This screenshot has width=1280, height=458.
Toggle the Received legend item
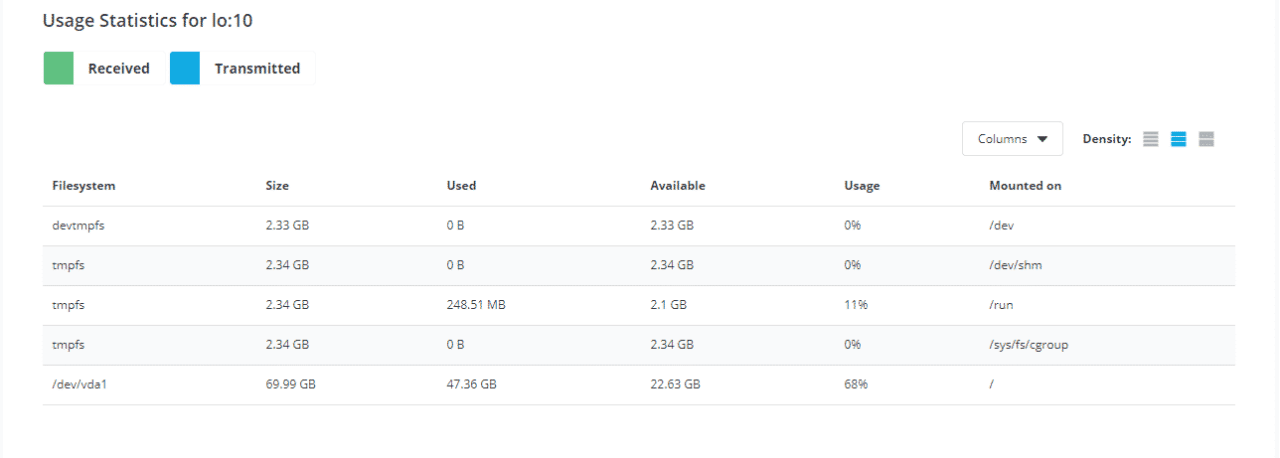click(118, 68)
